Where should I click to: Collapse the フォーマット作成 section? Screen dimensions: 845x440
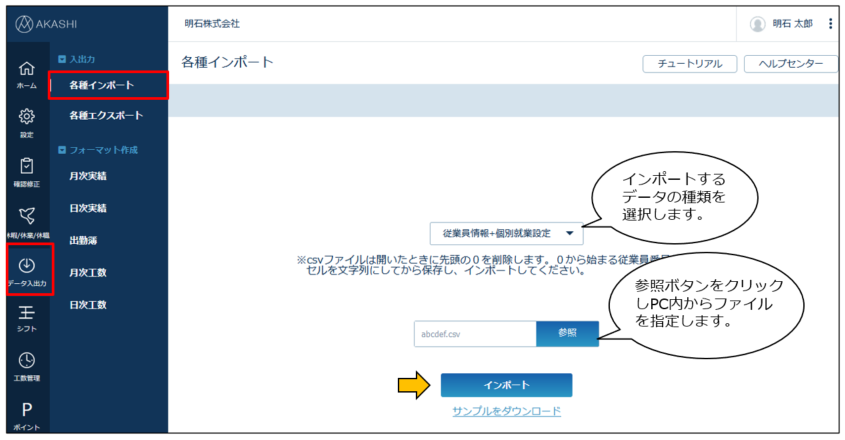pos(62,150)
